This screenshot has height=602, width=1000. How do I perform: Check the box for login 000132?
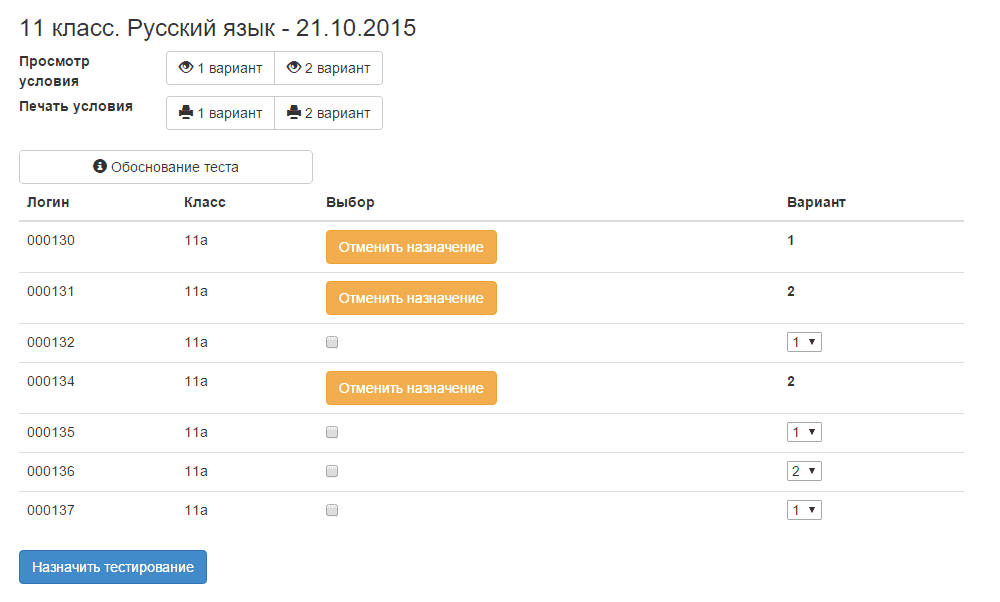(x=332, y=342)
